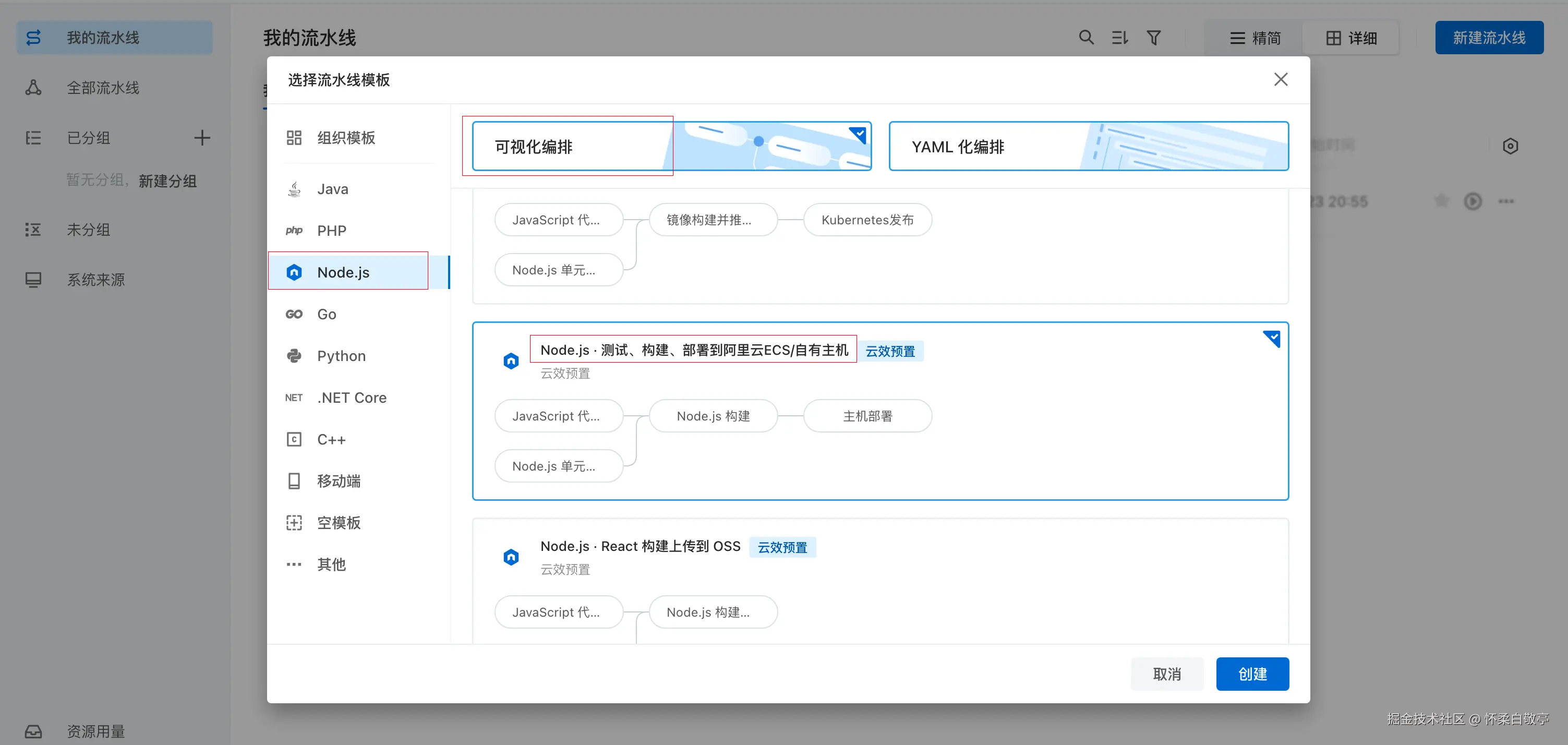The width and height of the screenshot is (1568, 745).
Task: Choose the PHP template category
Action: coord(359,231)
